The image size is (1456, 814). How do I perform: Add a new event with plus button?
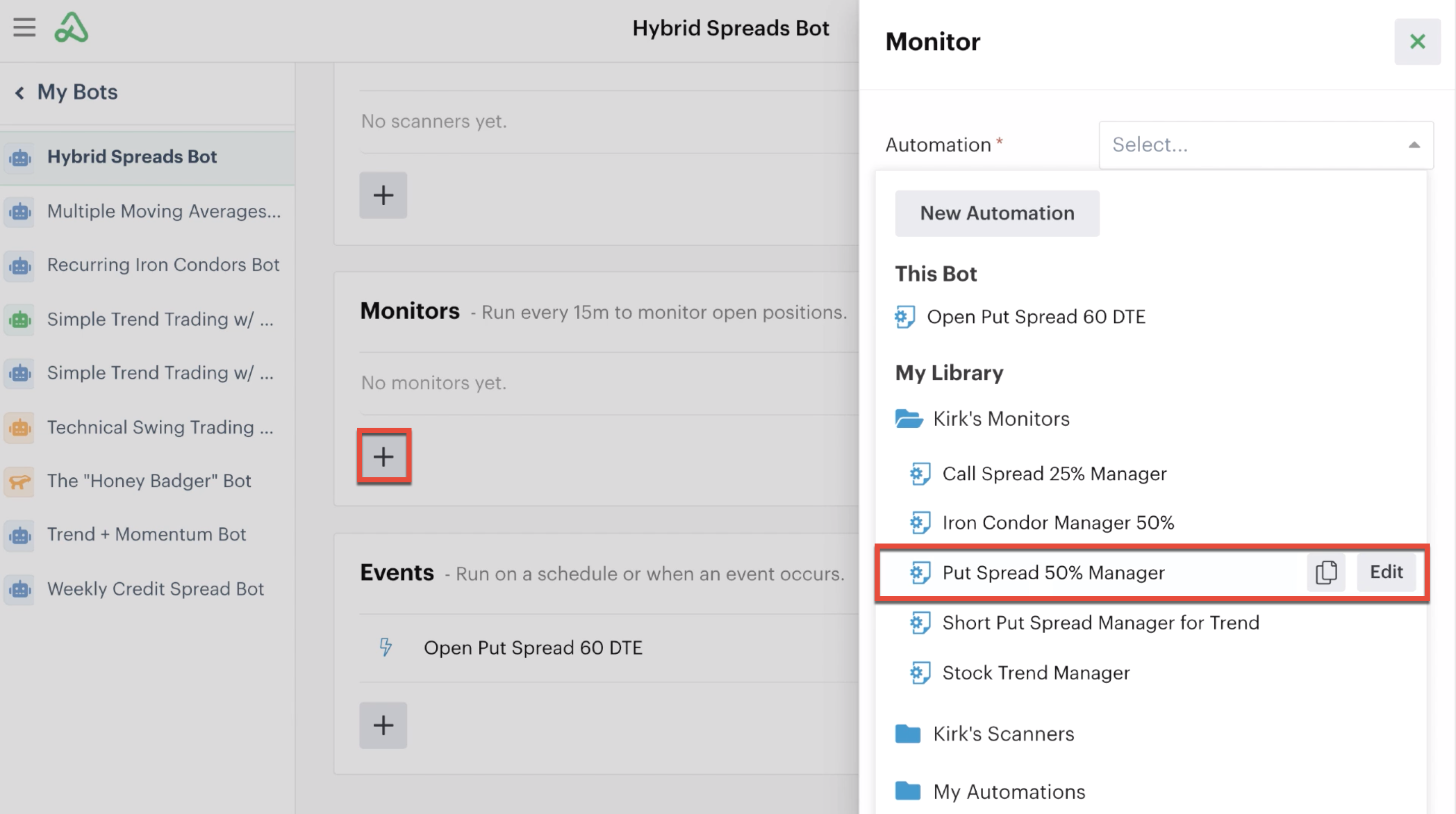point(383,725)
